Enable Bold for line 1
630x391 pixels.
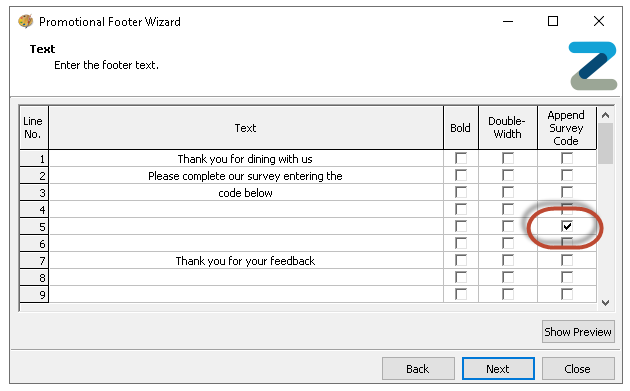[461, 158]
